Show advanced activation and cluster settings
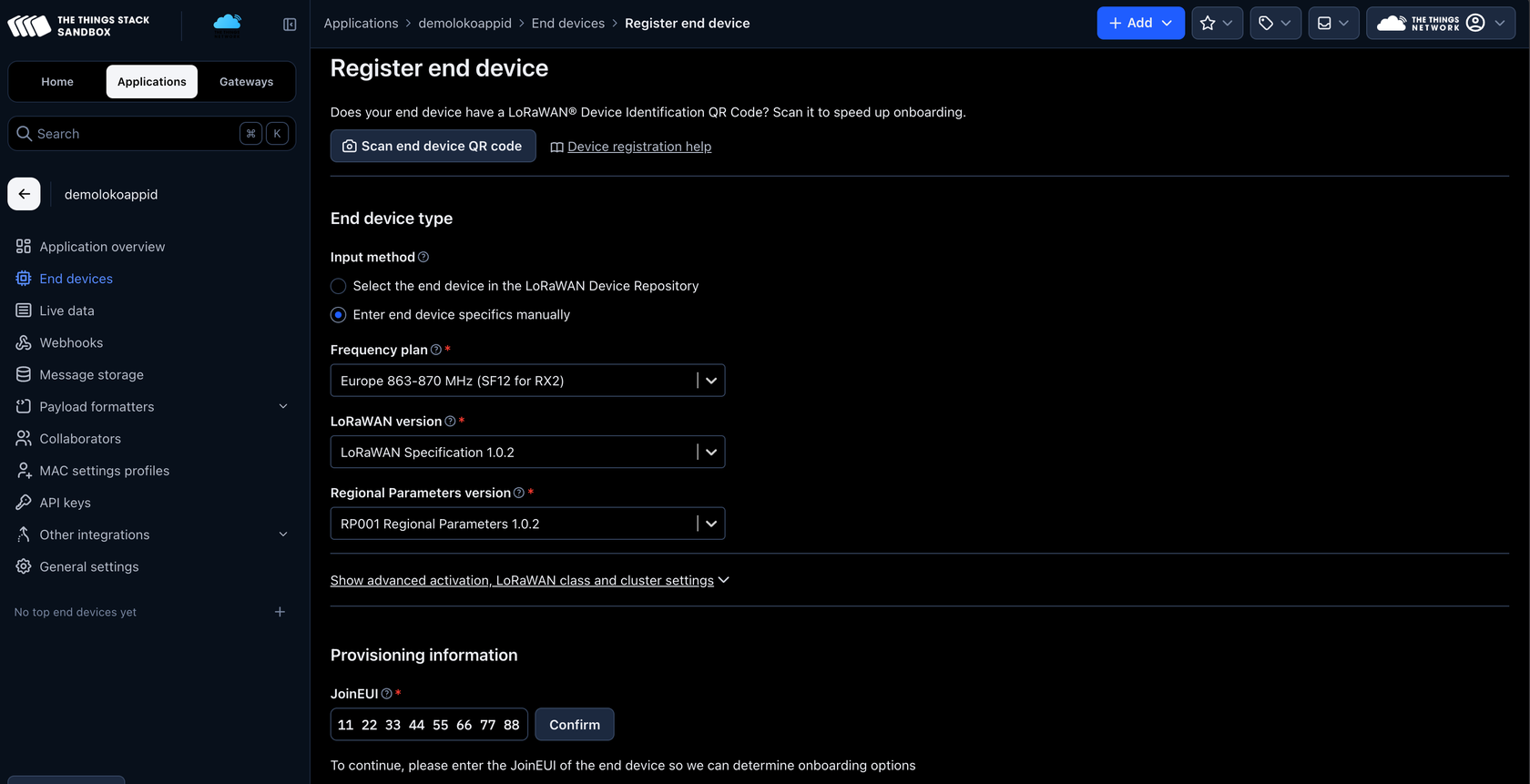Screen dimensions: 1530x784 529,580
